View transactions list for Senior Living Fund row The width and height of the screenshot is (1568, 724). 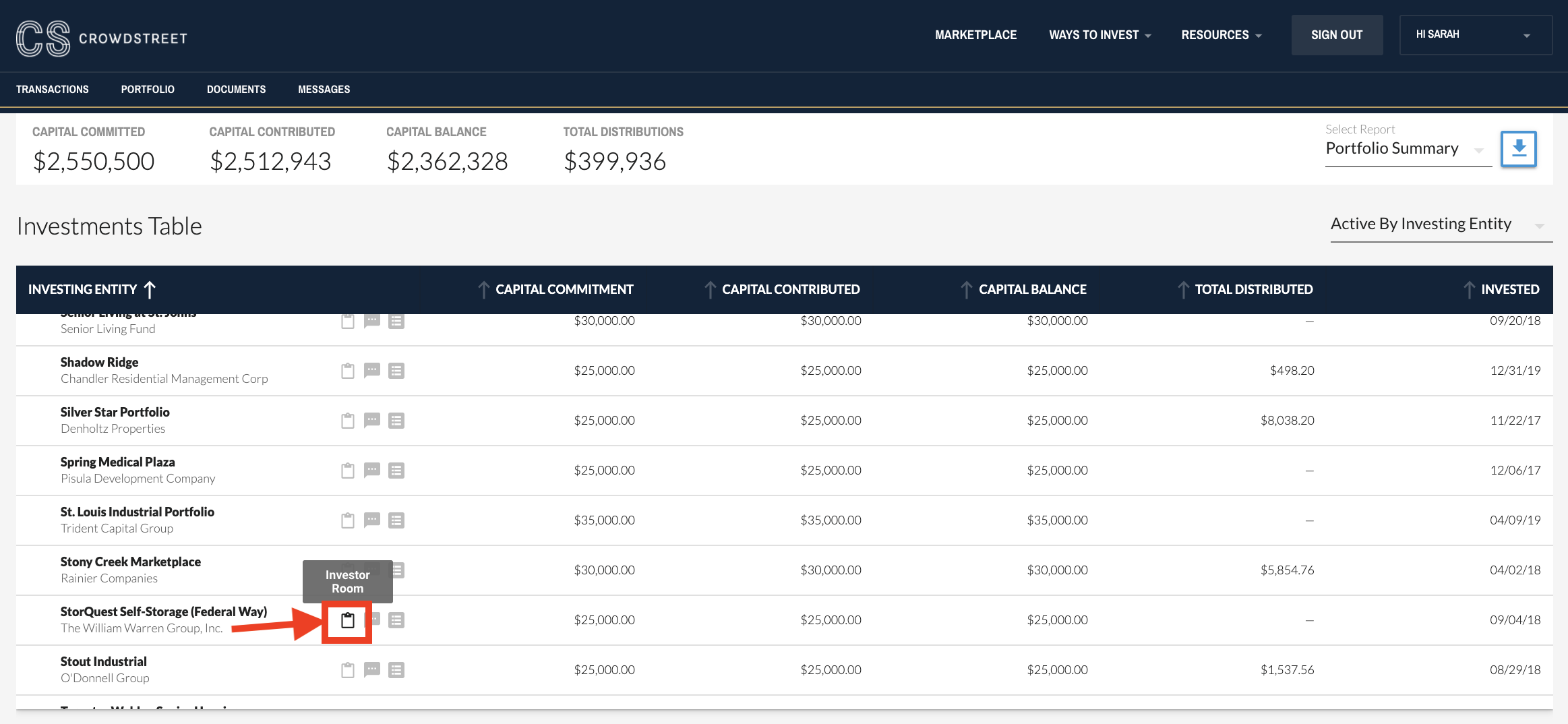[x=396, y=322]
